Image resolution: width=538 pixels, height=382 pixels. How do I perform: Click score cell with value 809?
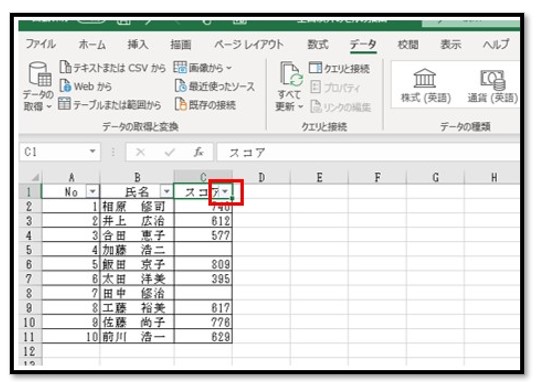click(203, 264)
